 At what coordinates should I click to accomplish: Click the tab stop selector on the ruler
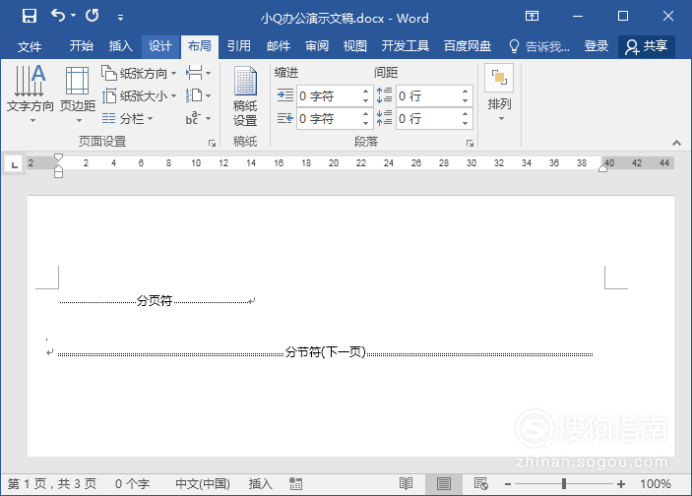point(14,165)
